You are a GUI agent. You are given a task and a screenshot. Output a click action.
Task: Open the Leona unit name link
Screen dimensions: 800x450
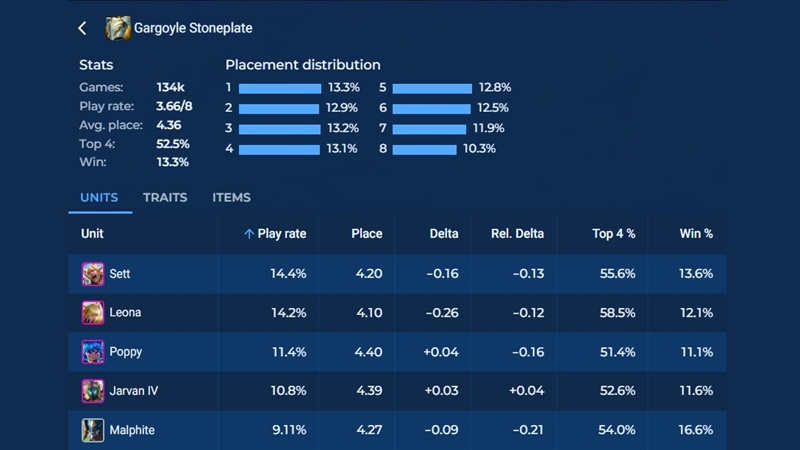[x=125, y=313]
